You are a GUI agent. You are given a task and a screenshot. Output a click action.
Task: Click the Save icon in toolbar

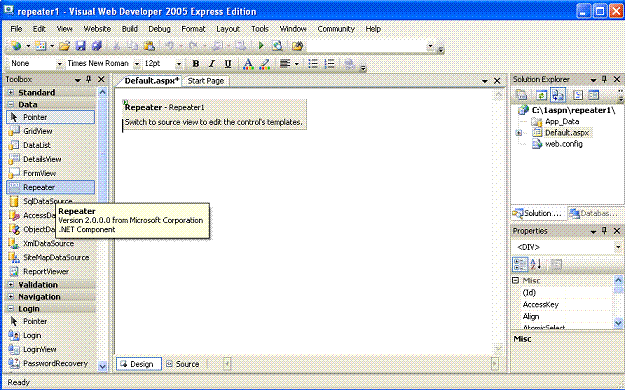click(81, 46)
